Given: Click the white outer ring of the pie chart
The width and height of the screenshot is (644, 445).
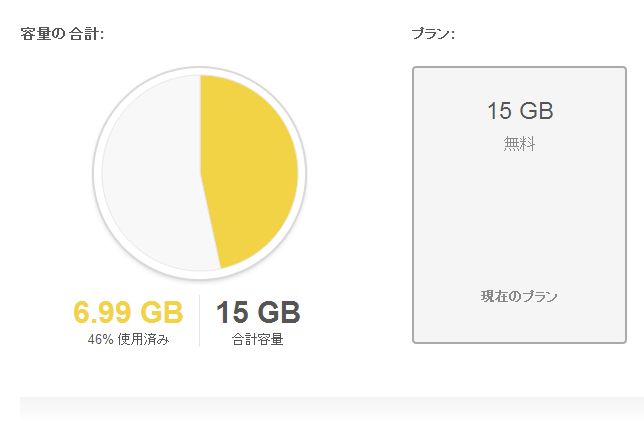Looking at the screenshot, I should click(x=97, y=173).
